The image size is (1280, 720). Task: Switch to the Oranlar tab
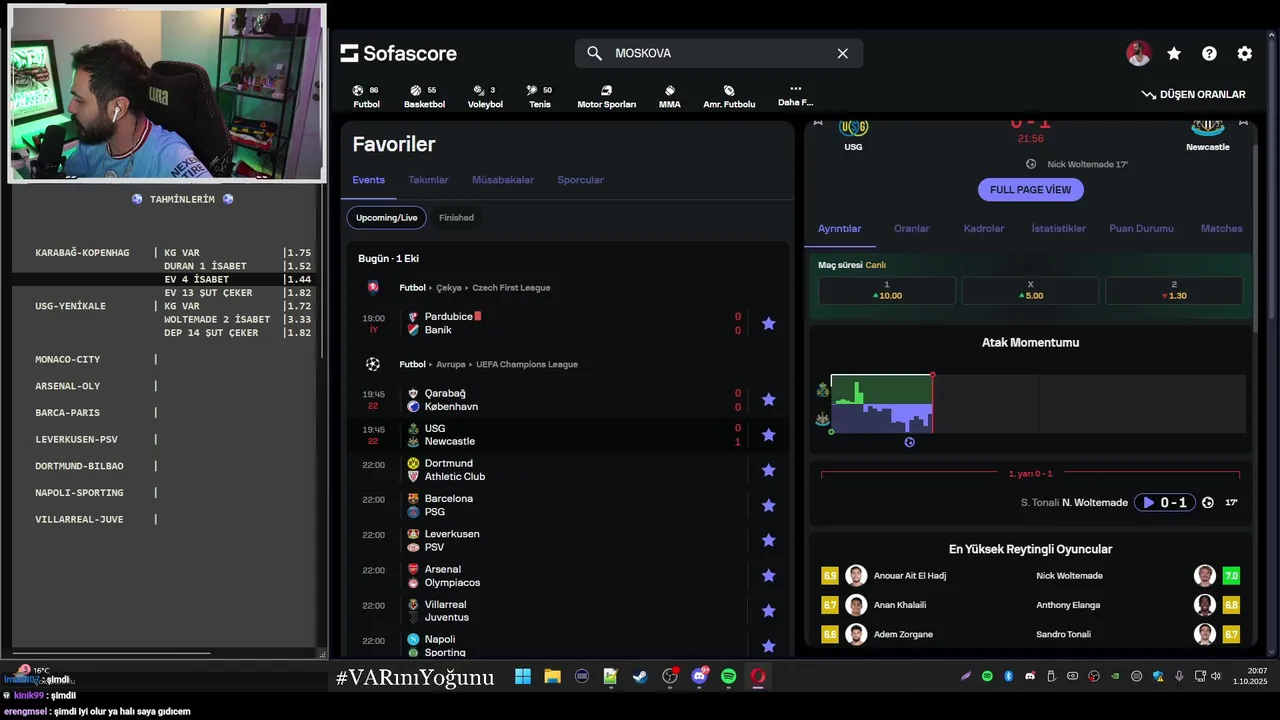[x=911, y=229]
